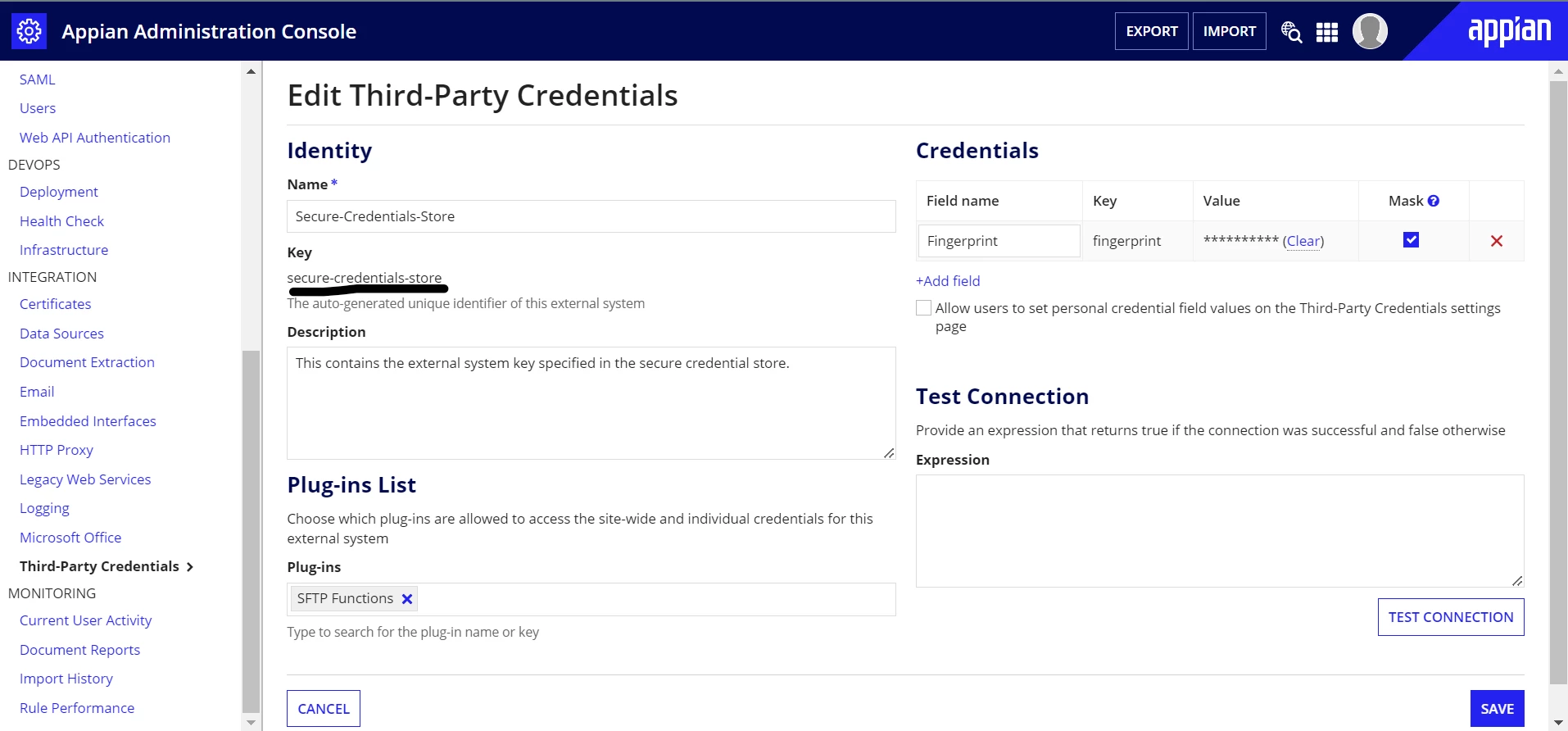This screenshot has height=731, width=1568.
Task: Save the third-party credentials
Action: 1497,709
